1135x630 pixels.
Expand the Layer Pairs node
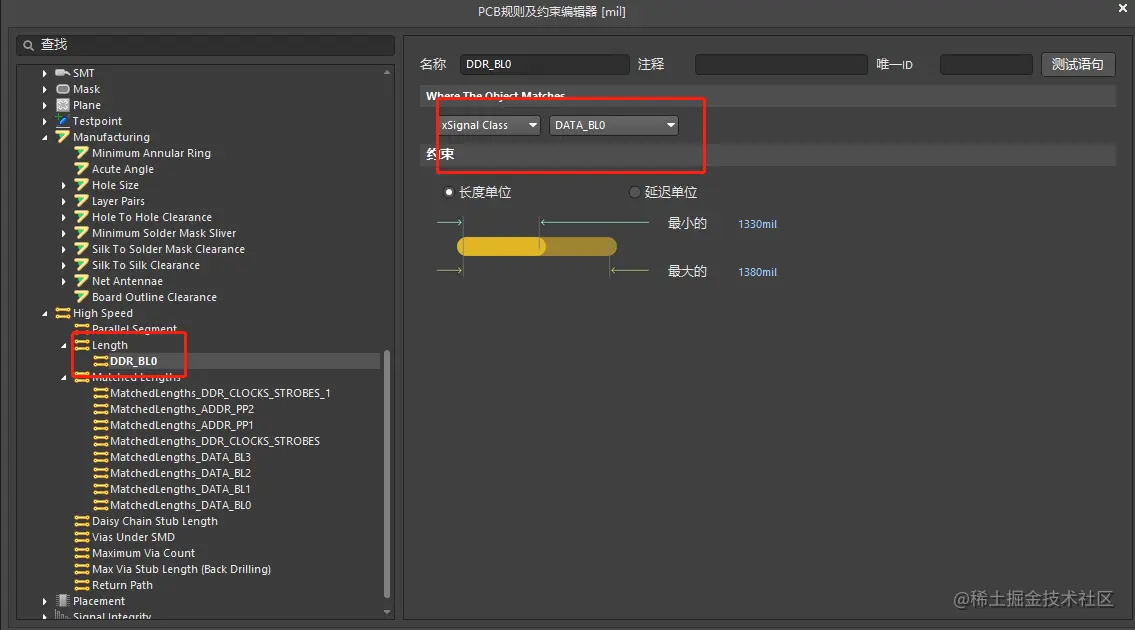tap(64, 201)
